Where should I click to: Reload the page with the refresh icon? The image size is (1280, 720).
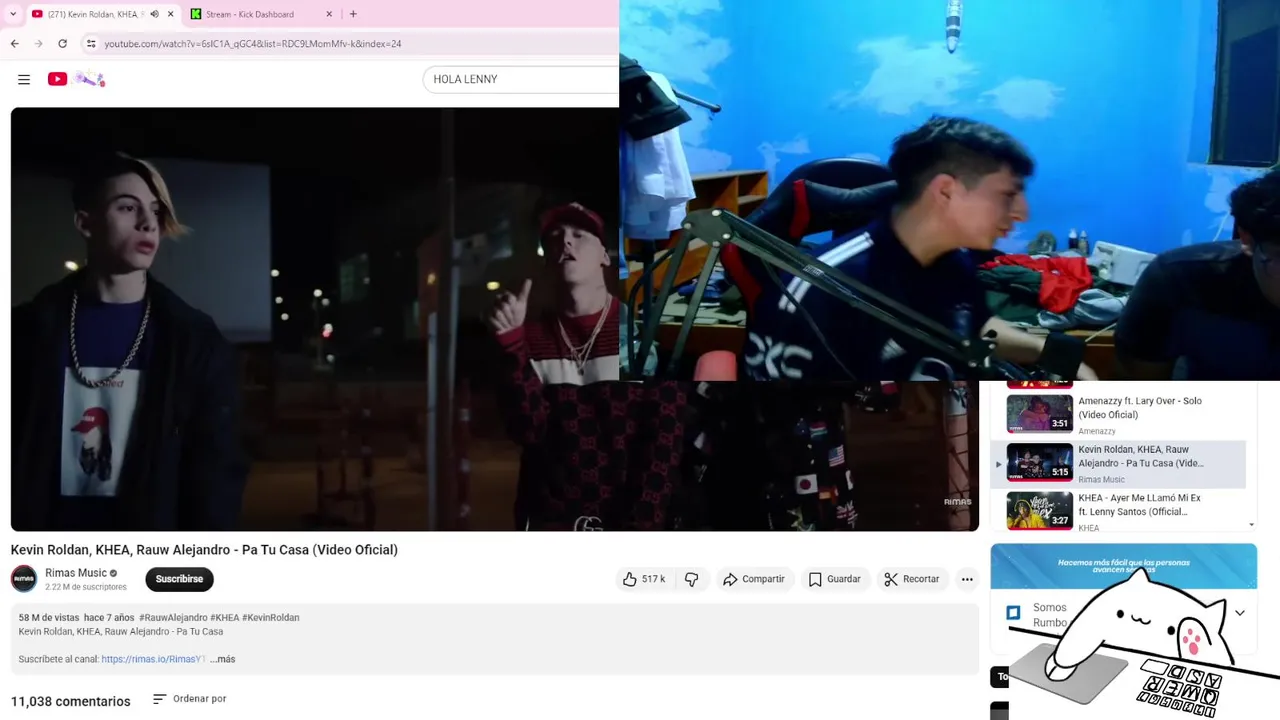(x=62, y=44)
